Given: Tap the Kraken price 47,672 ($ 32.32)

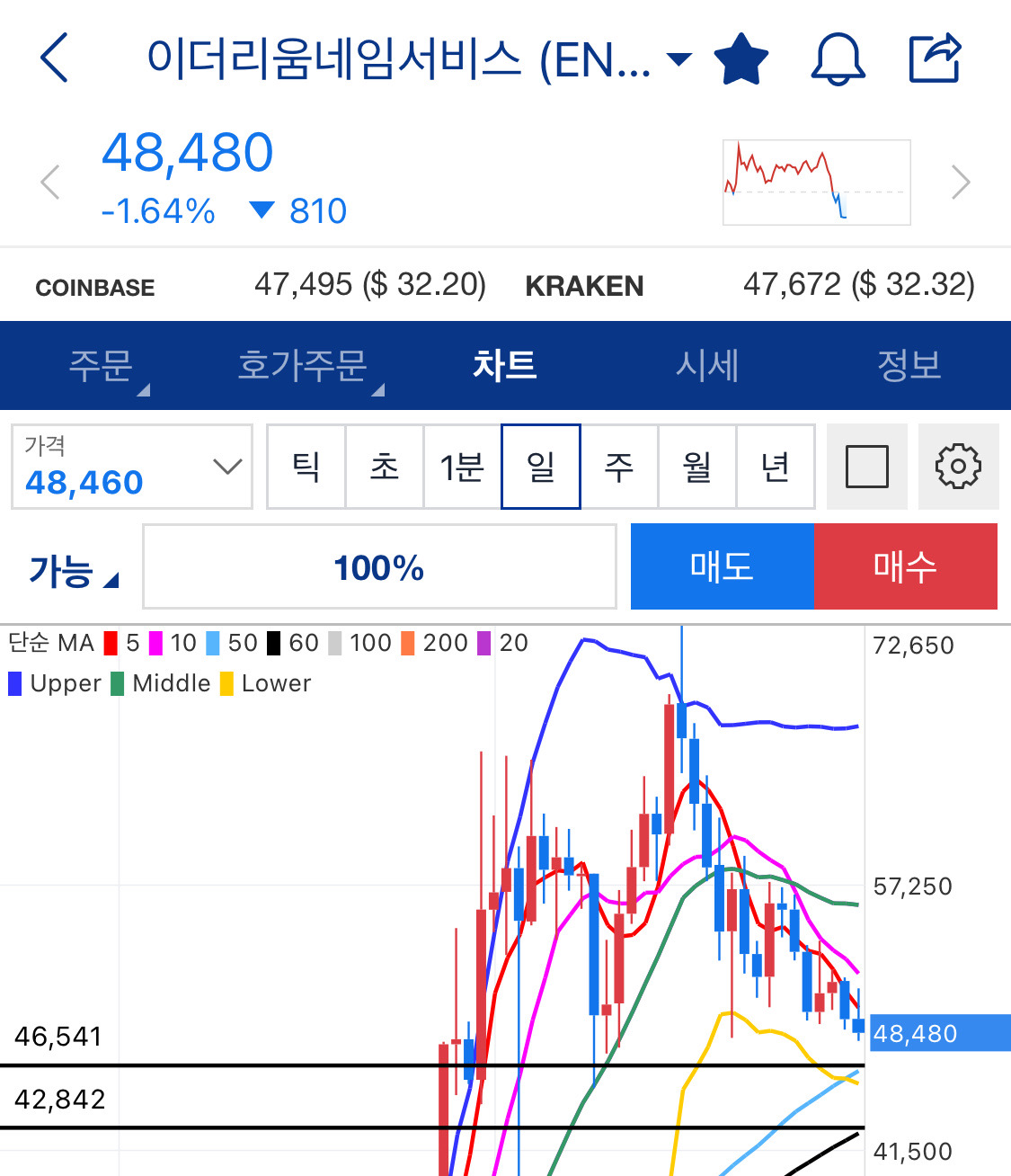Looking at the screenshot, I should pyautogui.click(x=859, y=285).
